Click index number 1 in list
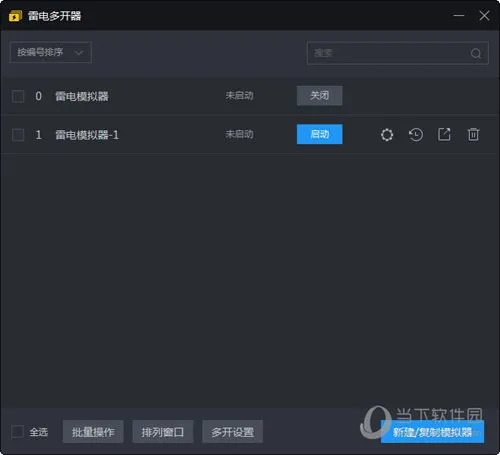Image resolution: width=500 pixels, height=455 pixels. (38, 135)
